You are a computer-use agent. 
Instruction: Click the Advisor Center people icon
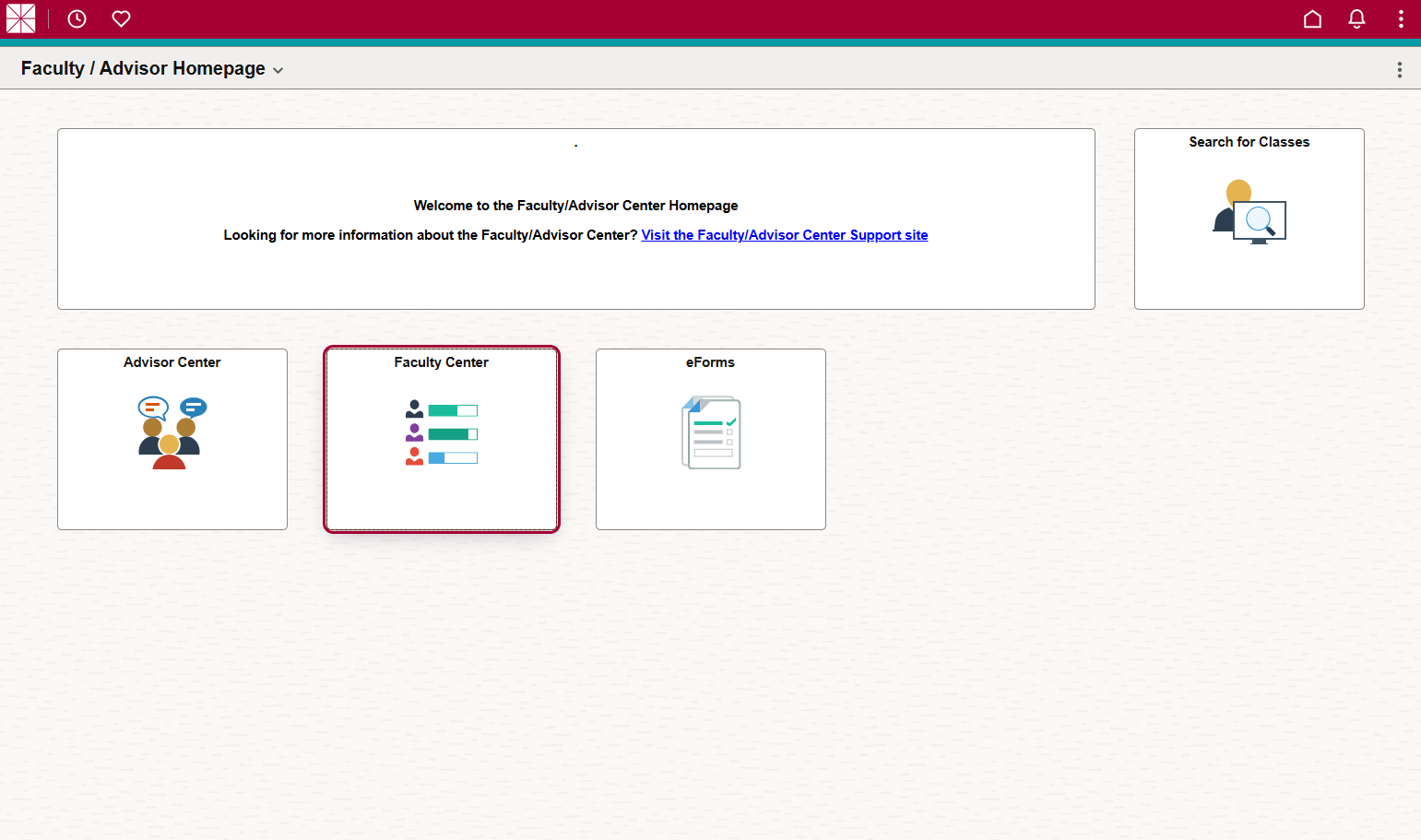point(172,433)
